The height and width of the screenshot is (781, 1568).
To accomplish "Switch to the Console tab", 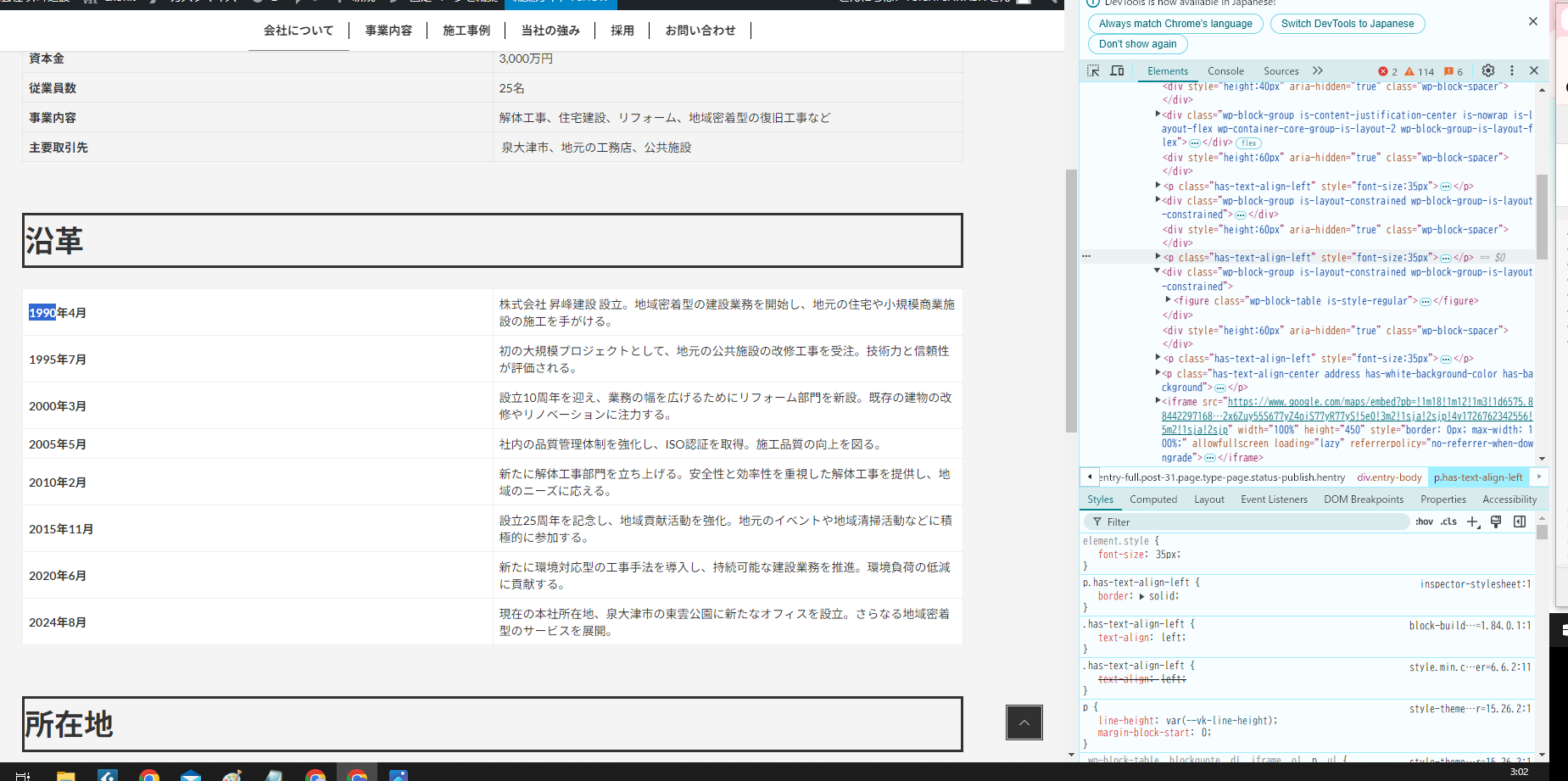I will point(1225,71).
